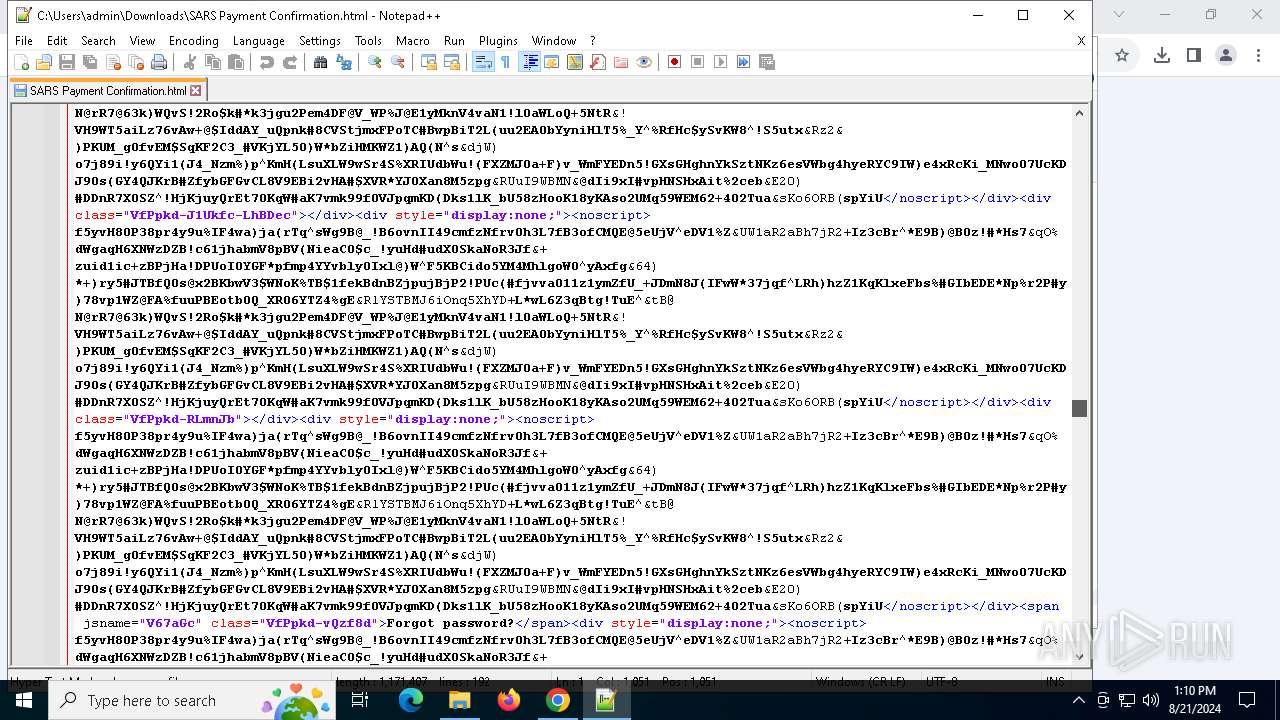Close document using menu bar X
Screen dimensions: 1280x720
click(x=1081, y=41)
